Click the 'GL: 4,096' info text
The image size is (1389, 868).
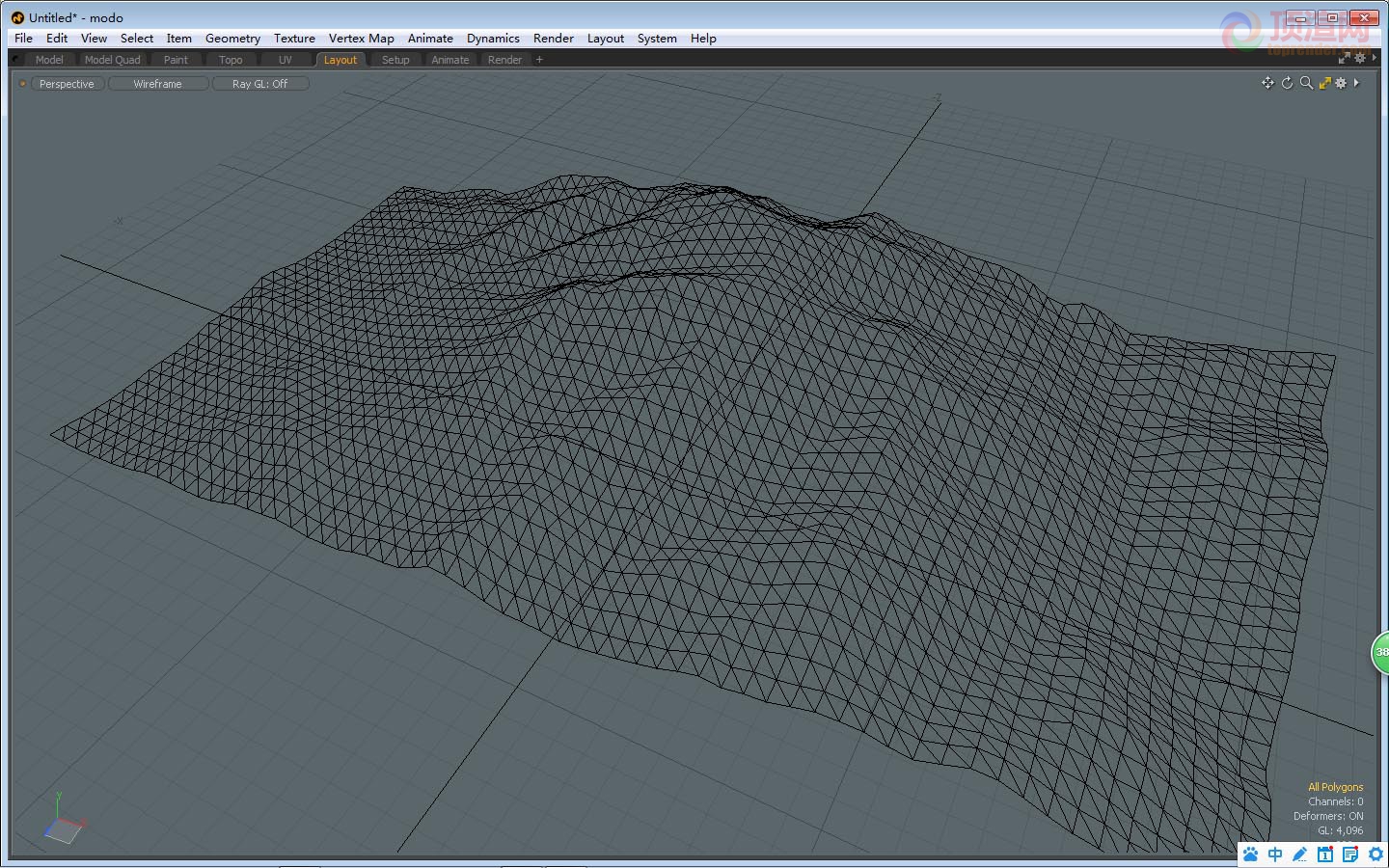[1340, 830]
